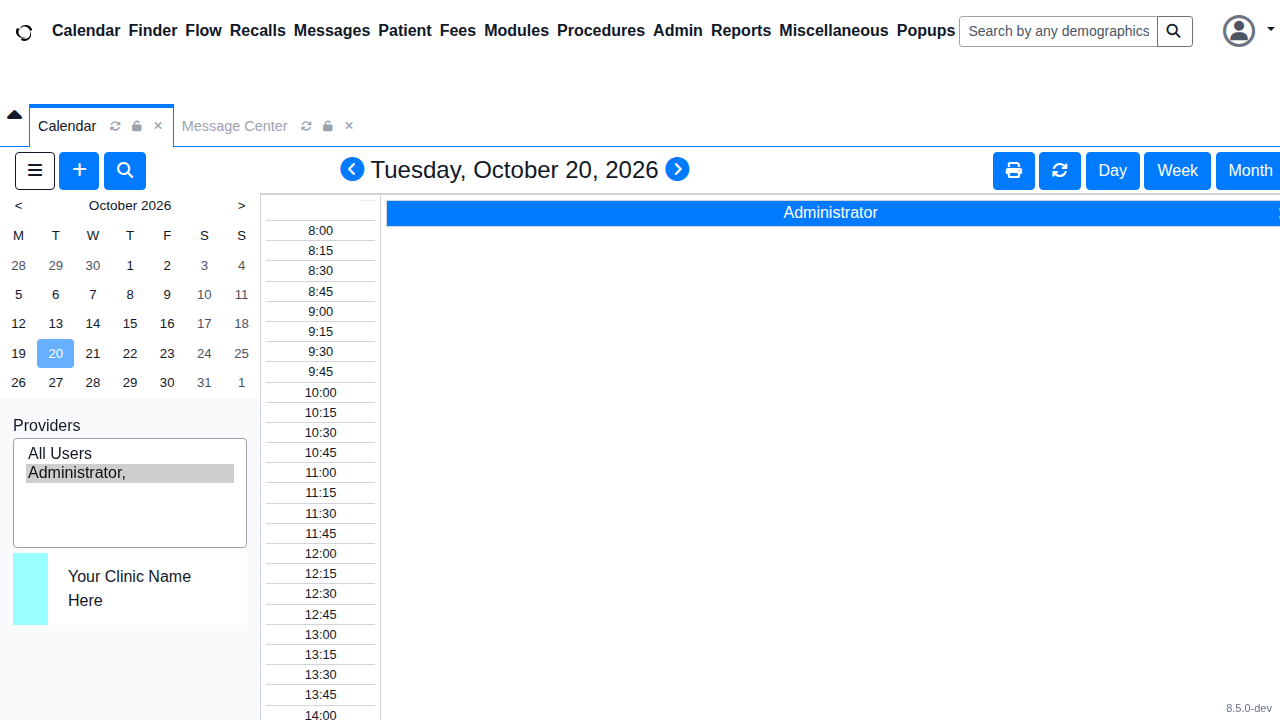Click the 10:00 time slot label
Viewport: 1280px width, 720px height.
coord(320,393)
